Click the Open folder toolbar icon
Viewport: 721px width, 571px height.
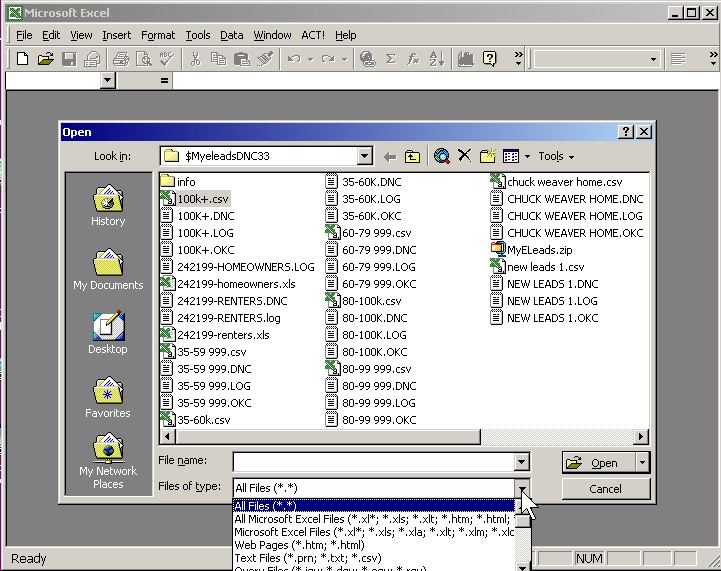coord(46,59)
